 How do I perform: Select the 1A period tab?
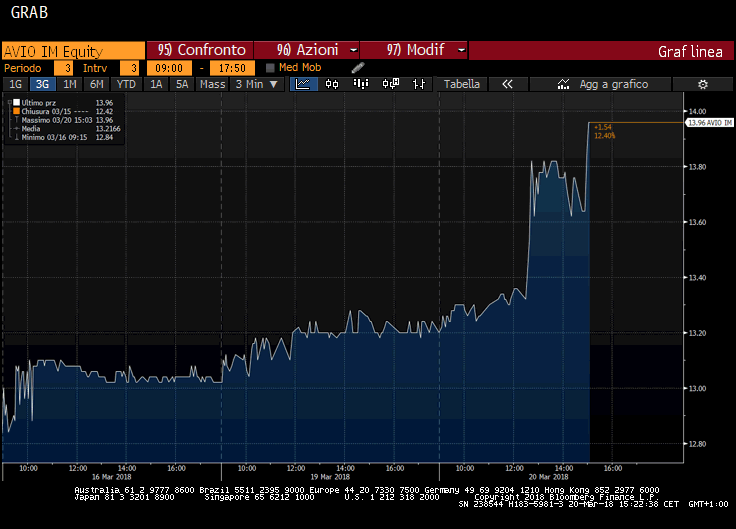156,84
